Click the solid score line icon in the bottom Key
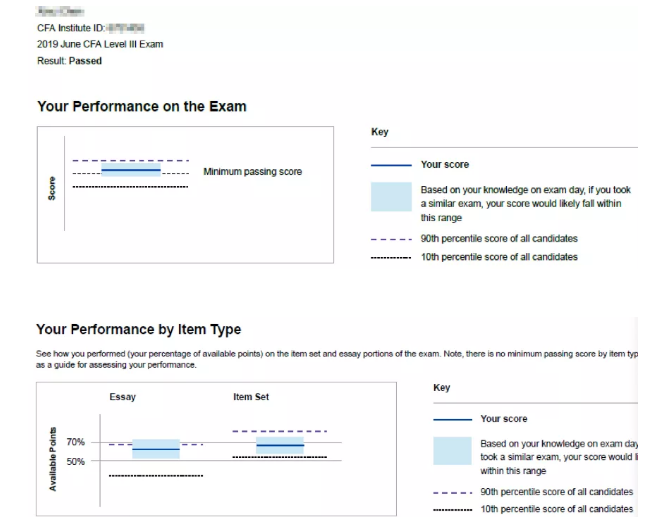This screenshot has width=654, height=519. 451,419
